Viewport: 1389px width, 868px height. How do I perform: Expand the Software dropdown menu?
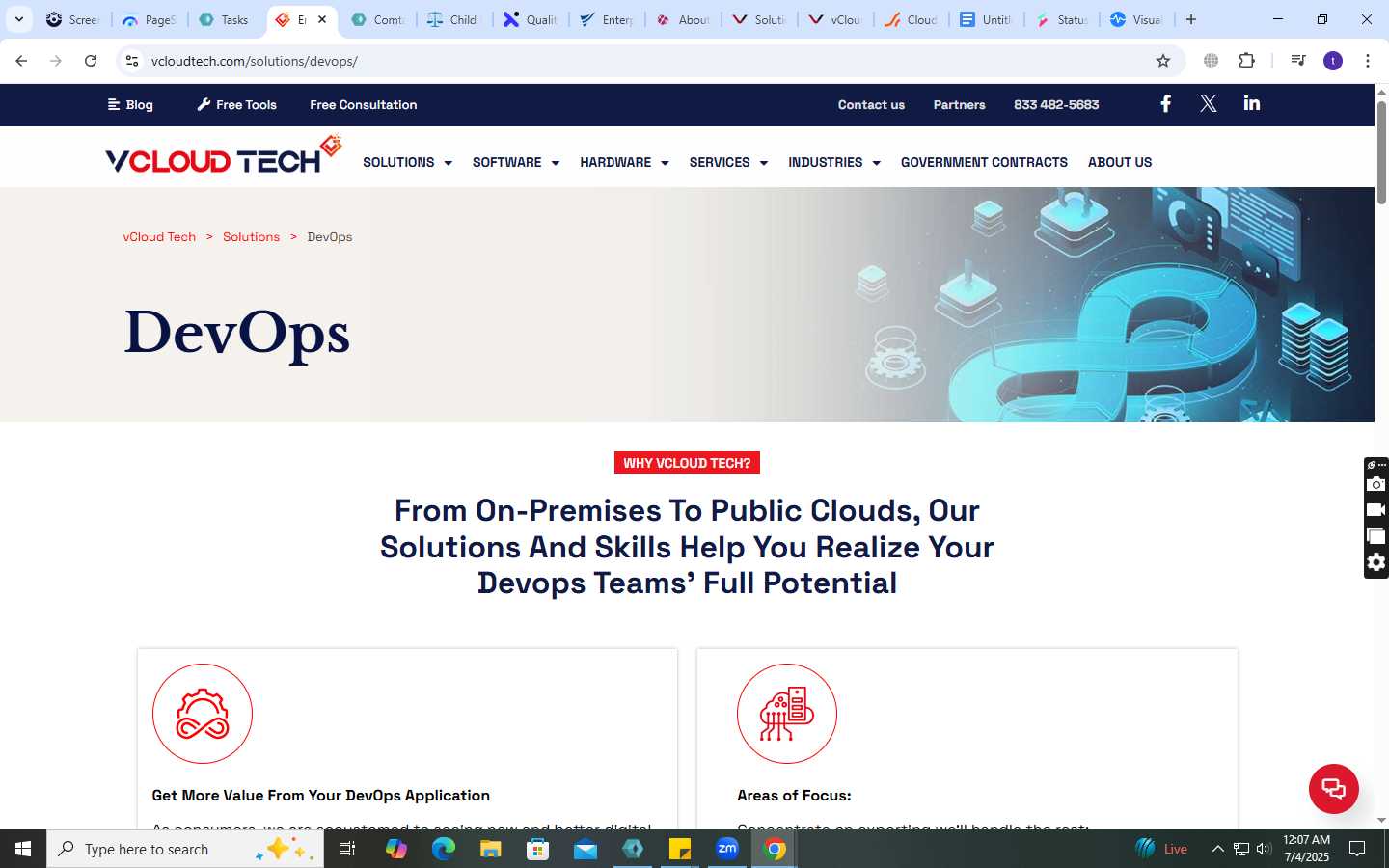(516, 162)
